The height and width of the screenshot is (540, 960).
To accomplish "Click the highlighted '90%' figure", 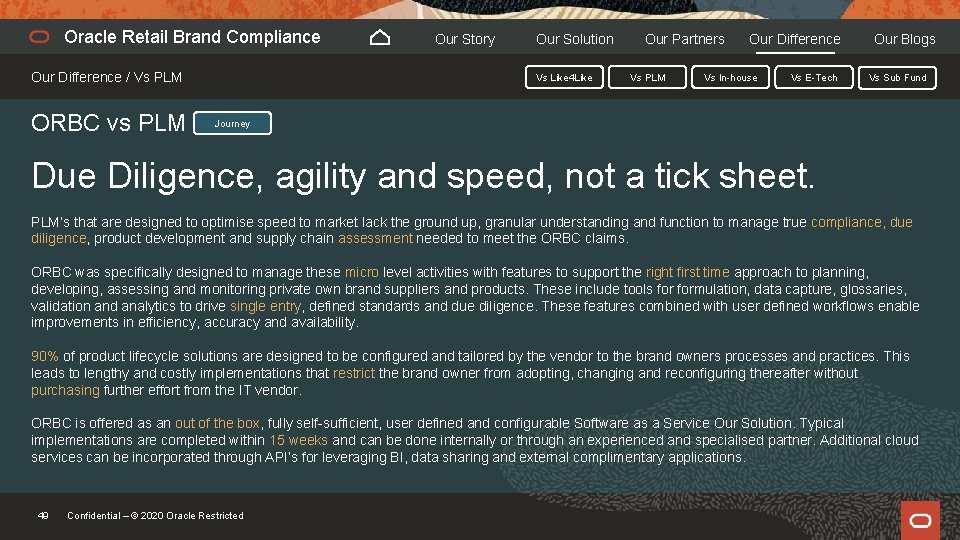I will pyautogui.click(x=45, y=356).
